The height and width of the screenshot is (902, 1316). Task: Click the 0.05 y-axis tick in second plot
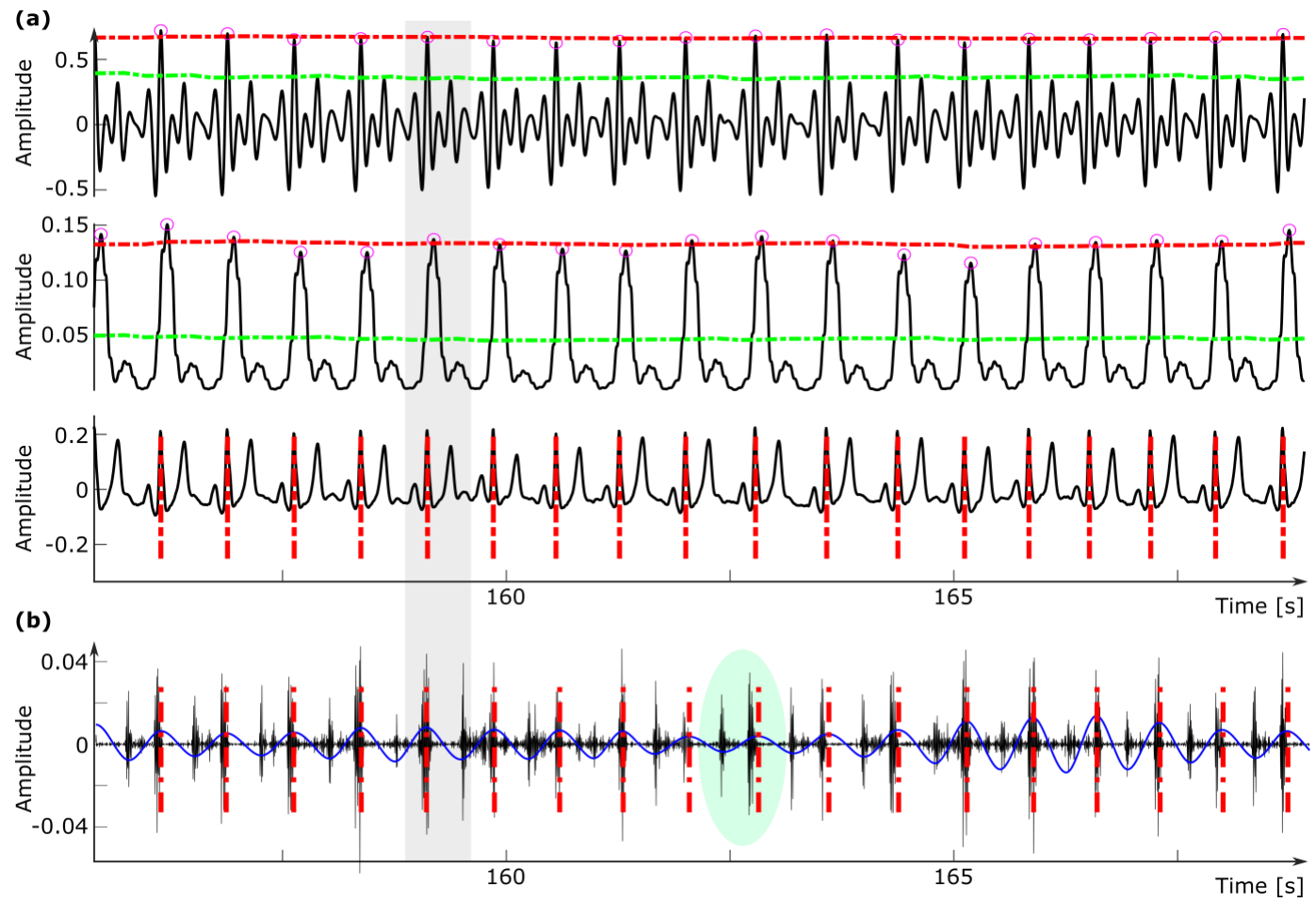coord(65,336)
